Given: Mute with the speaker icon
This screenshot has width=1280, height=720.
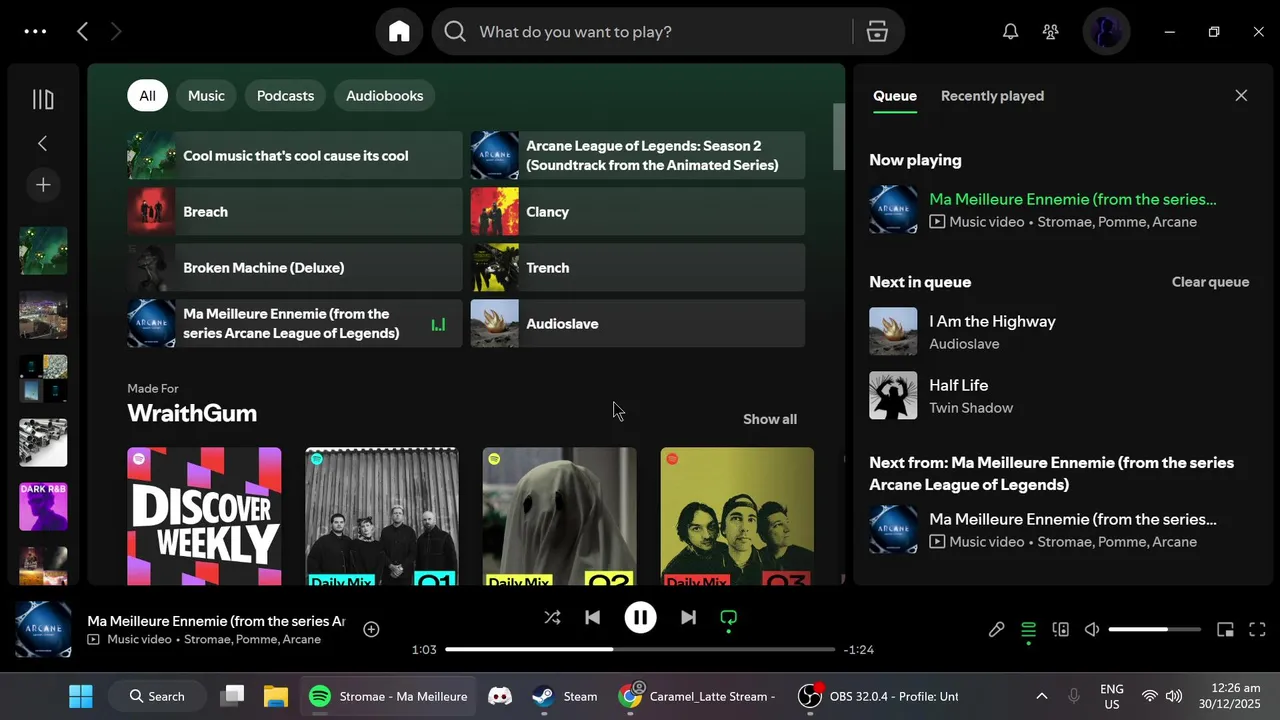Looking at the screenshot, I should [1092, 629].
